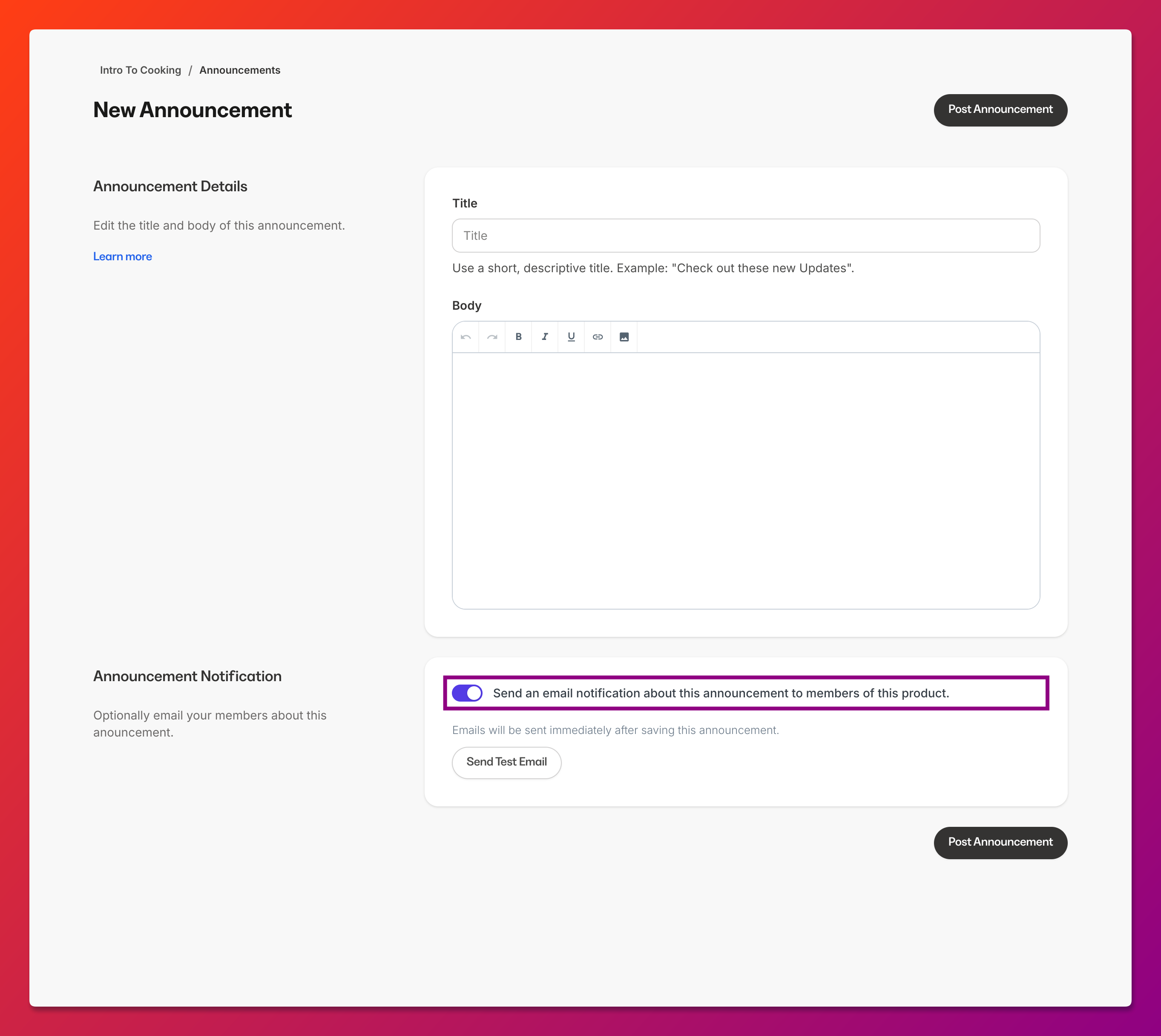Viewport: 1161px width, 1036px height.
Task: Toggle underline formatting in Body editor
Action: 572,337
